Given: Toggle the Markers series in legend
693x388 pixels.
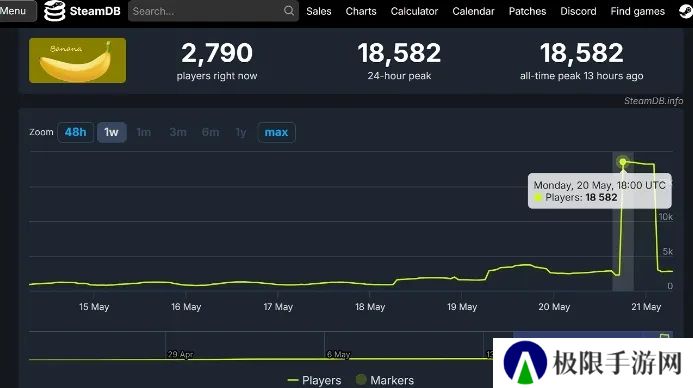Looking at the screenshot, I should pyautogui.click(x=385, y=380).
